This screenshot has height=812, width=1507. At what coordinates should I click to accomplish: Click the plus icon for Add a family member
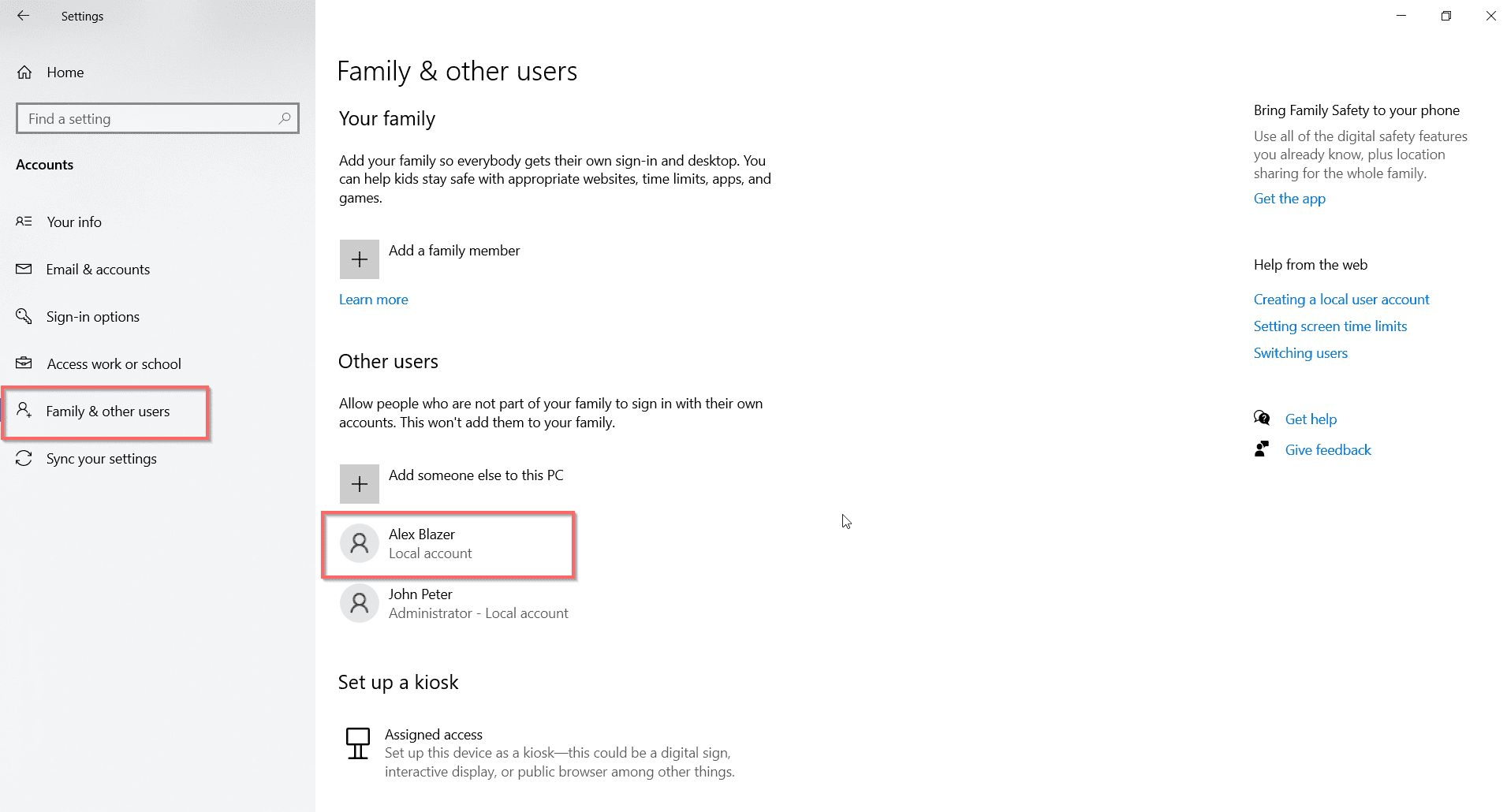coord(359,259)
